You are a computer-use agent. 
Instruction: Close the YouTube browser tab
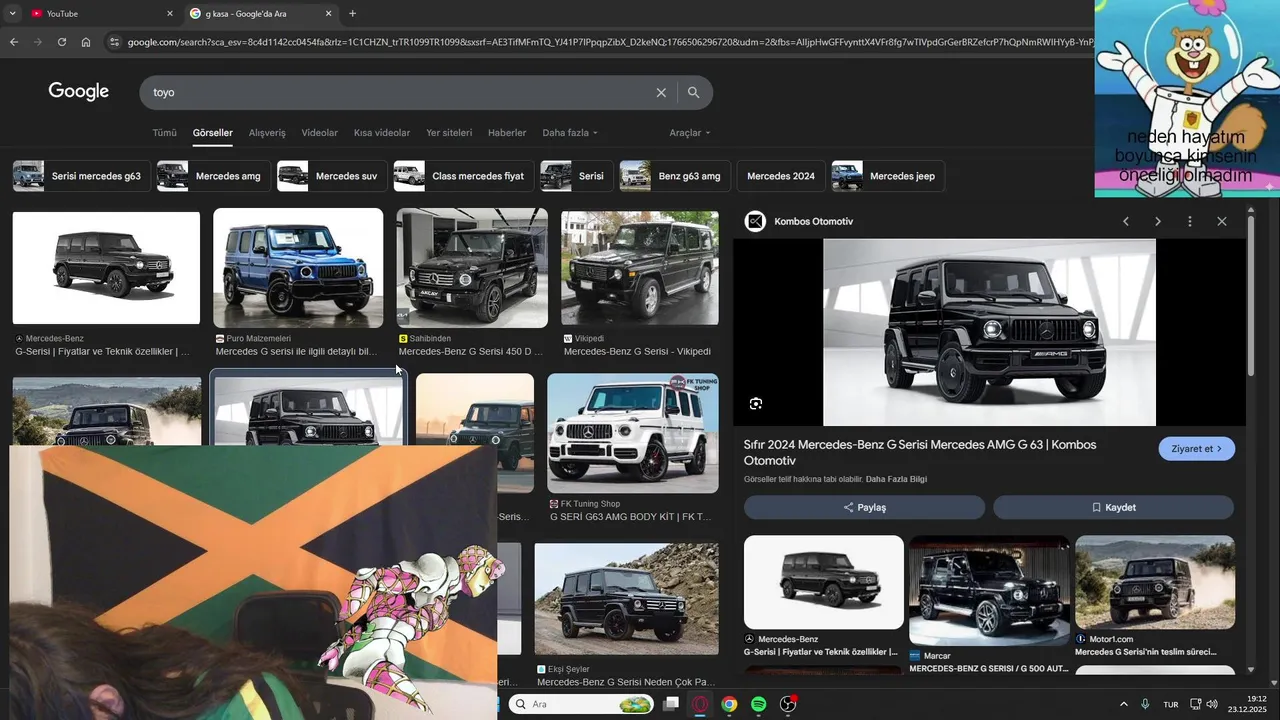(x=169, y=13)
